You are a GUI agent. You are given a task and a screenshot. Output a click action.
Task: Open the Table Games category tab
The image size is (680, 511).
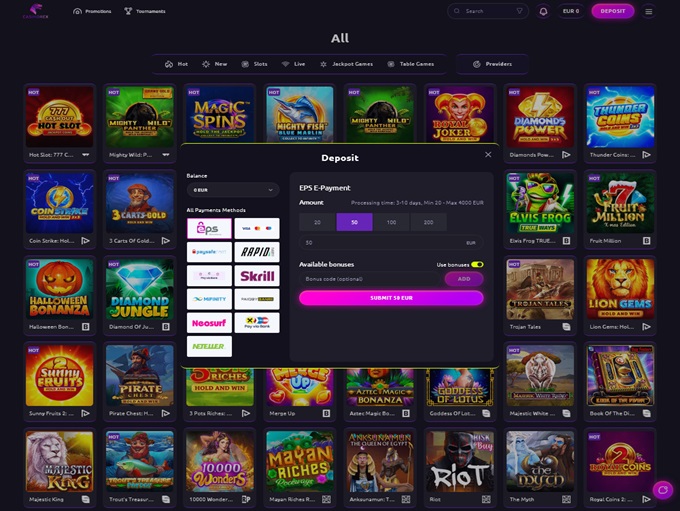(410, 64)
